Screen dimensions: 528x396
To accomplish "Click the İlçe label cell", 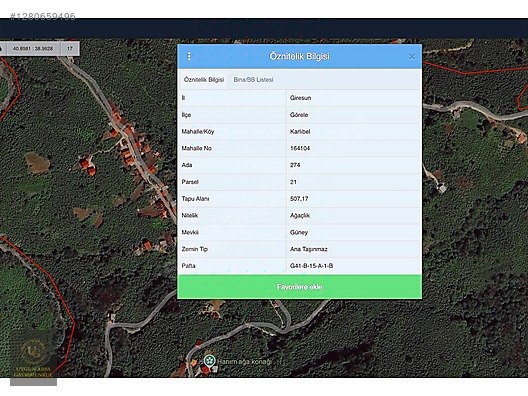I will [x=232, y=115].
